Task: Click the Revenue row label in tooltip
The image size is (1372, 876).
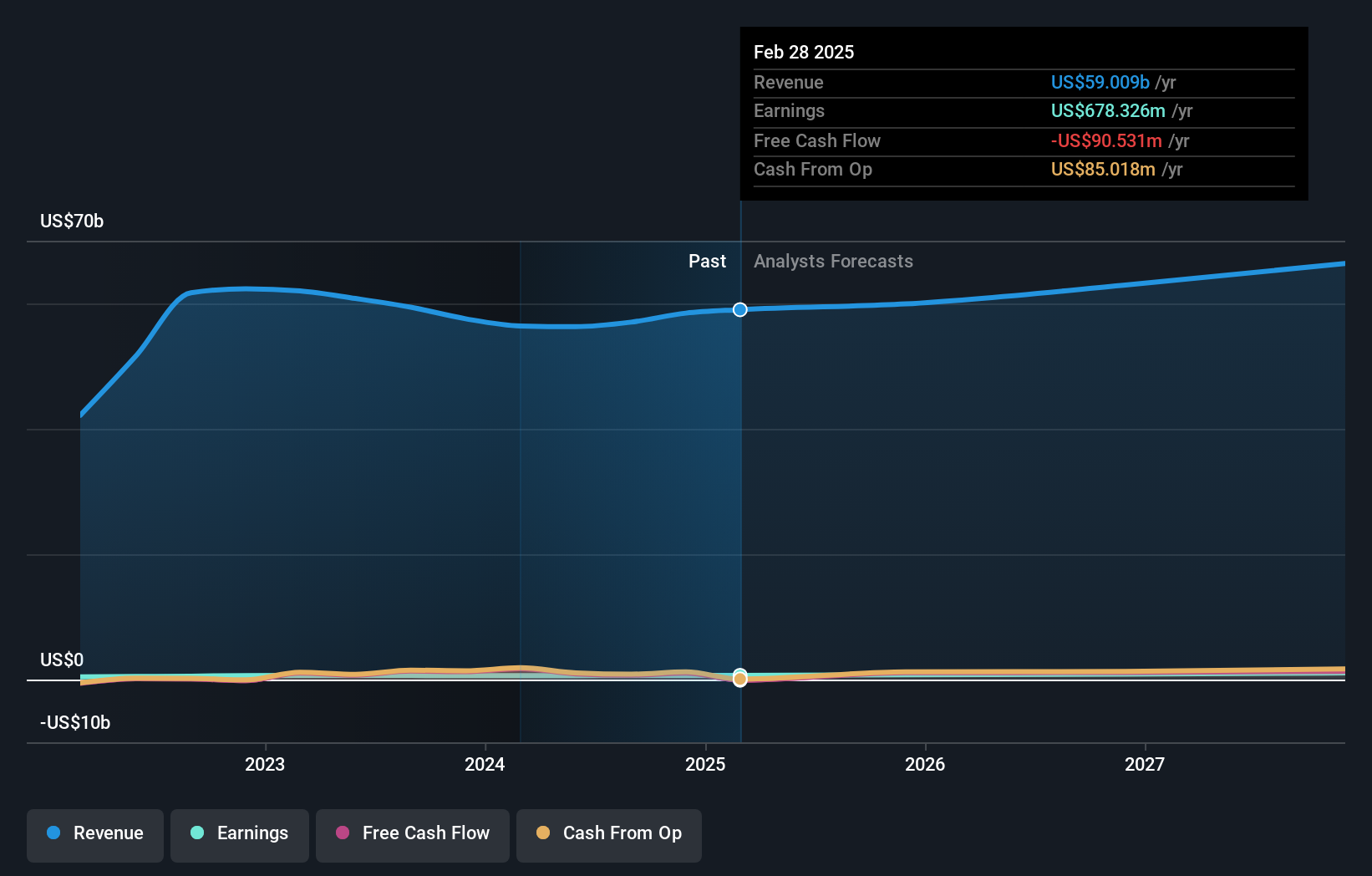Action: [789, 82]
